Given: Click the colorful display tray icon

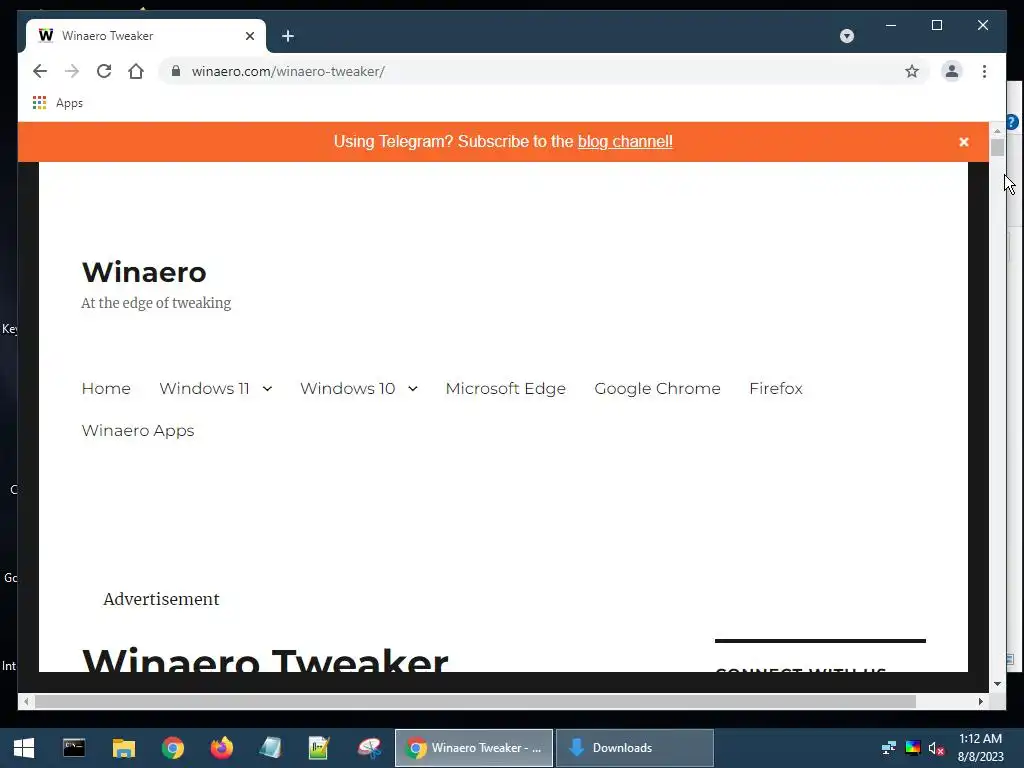Looking at the screenshot, I should tap(913, 748).
